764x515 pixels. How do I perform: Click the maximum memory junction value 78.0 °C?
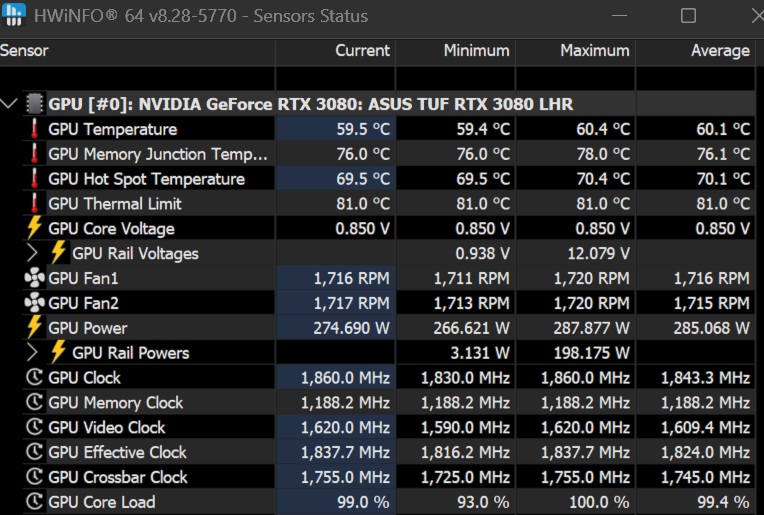(603, 154)
